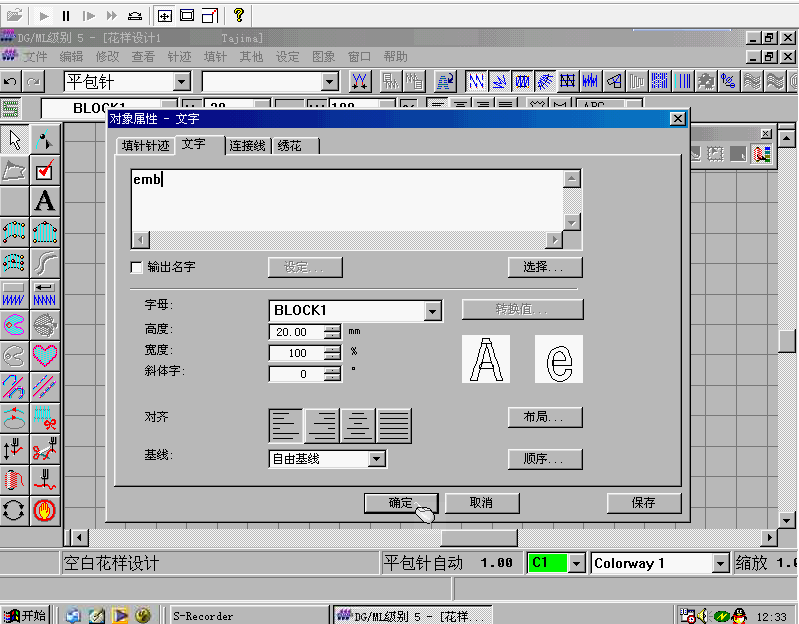
Task: Click the arrow select tool in toolbox
Action: [14, 140]
